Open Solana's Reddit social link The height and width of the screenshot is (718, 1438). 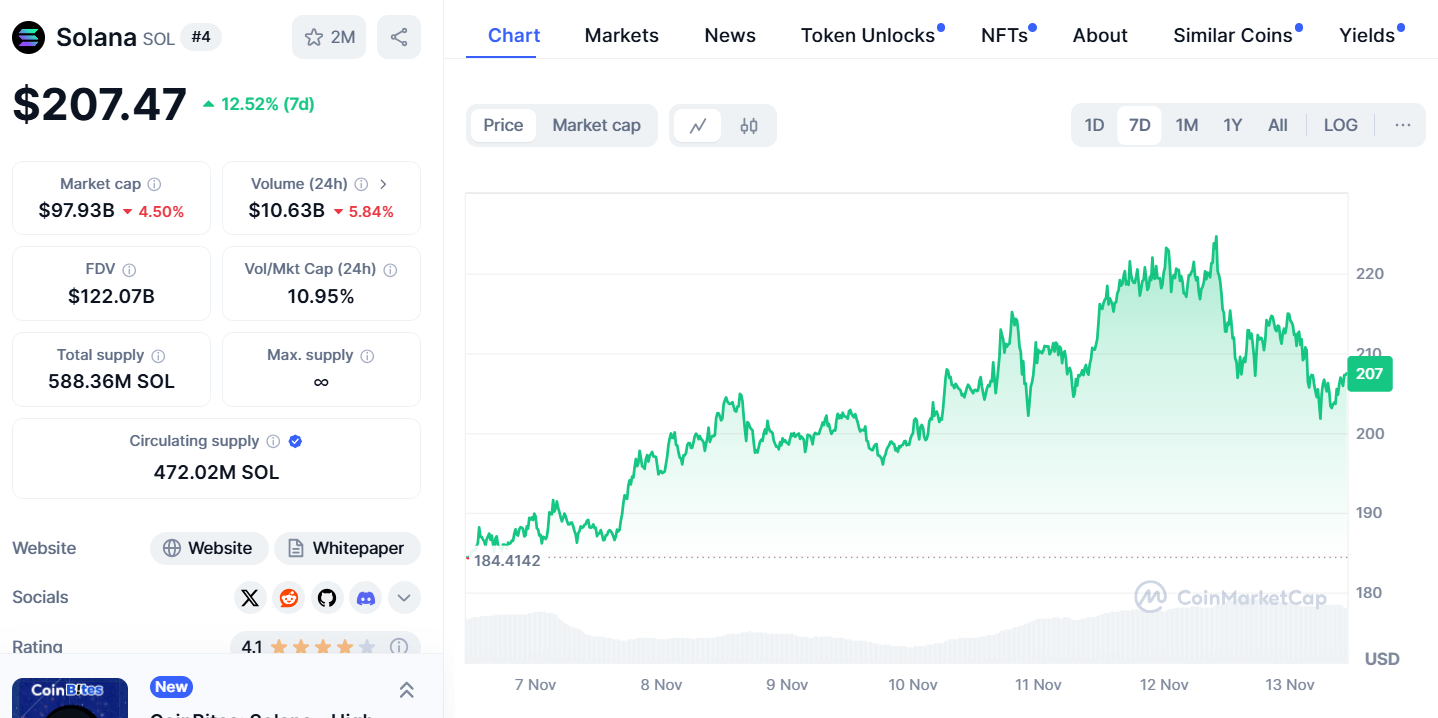point(289,598)
